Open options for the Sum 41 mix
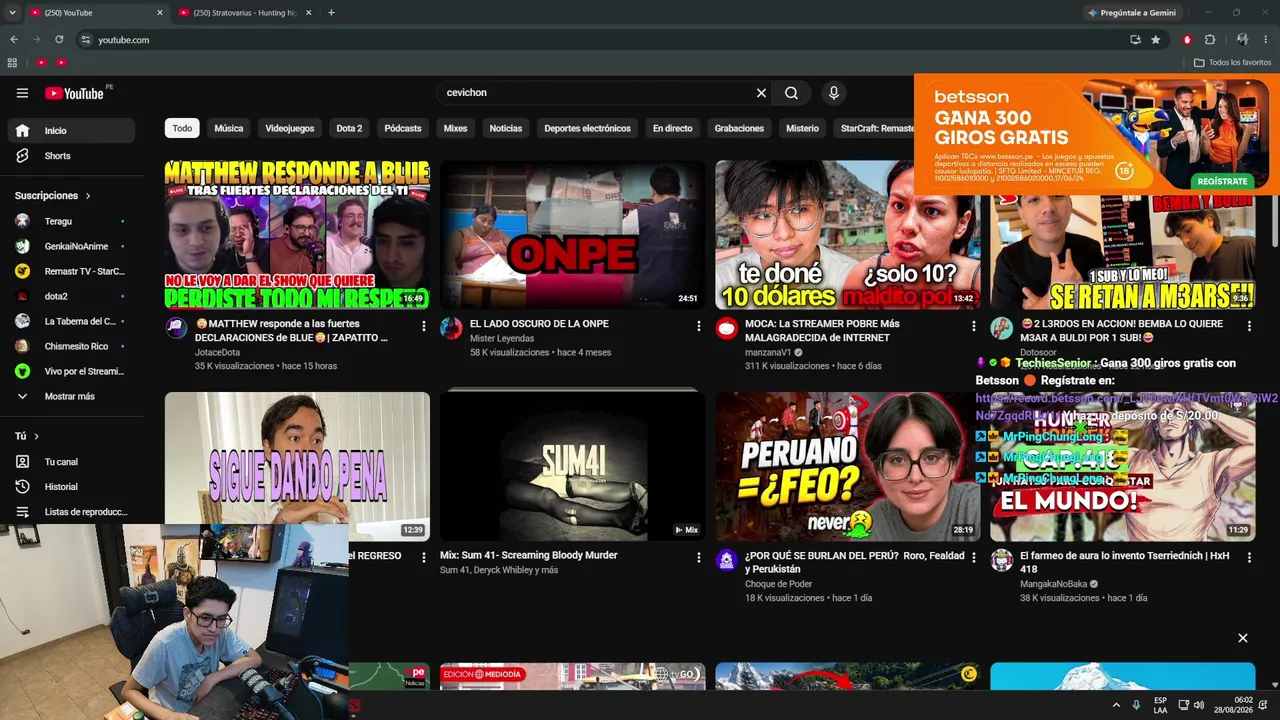This screenshot has width=1280, height=720. point(698,558)
